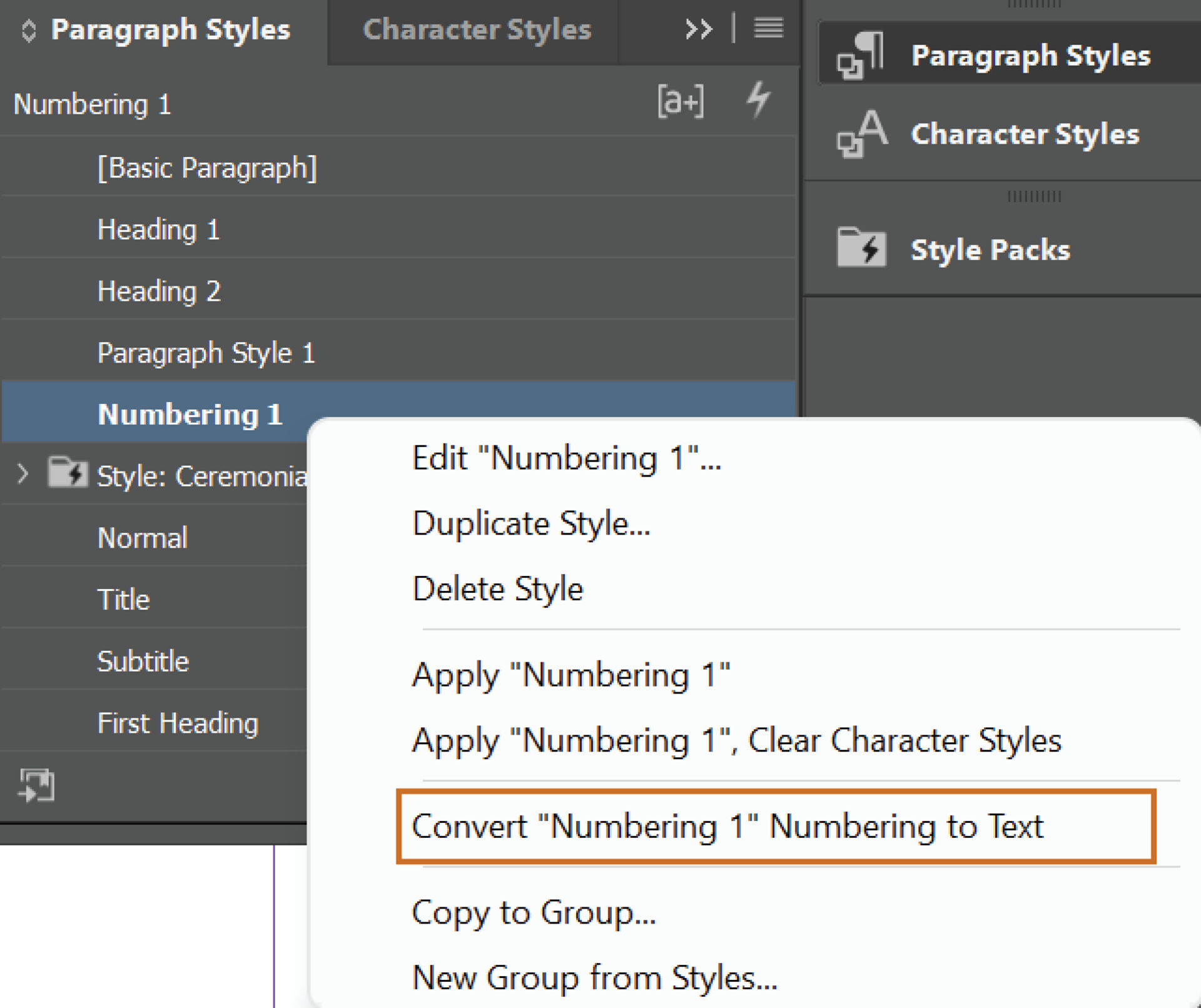
Task: Click the Ceremonial style group folder icon
Action: pyautogui.click(x=69, y=474)
